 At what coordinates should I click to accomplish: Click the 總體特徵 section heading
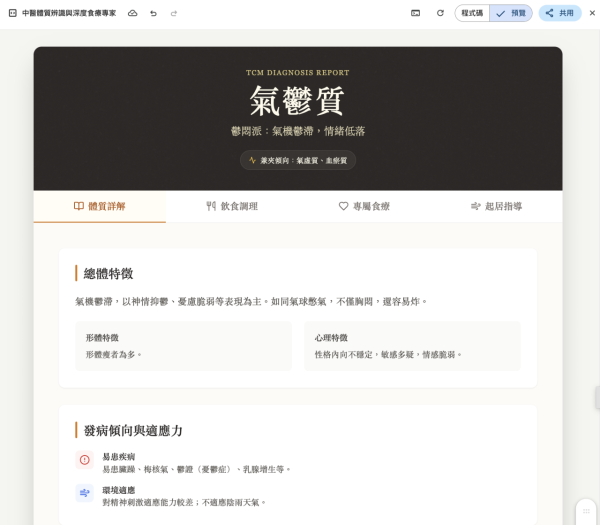click(x=108, y=274)
